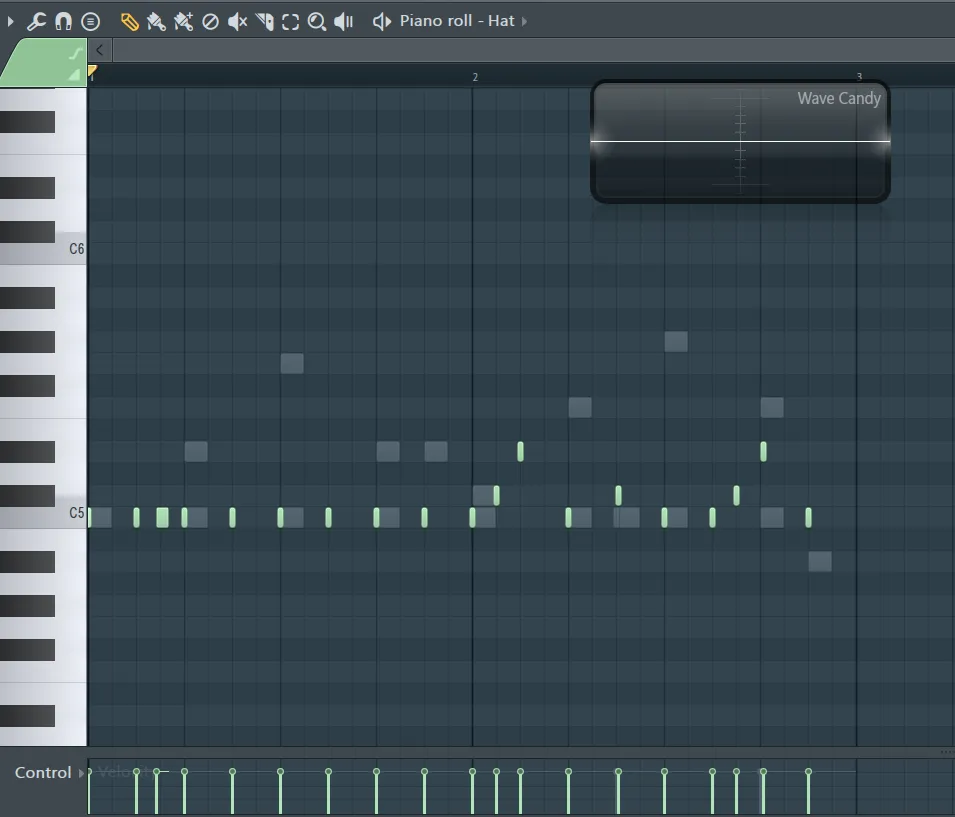
Task: Activate the Zoom magnifier tool
Action: coord(317,22)
